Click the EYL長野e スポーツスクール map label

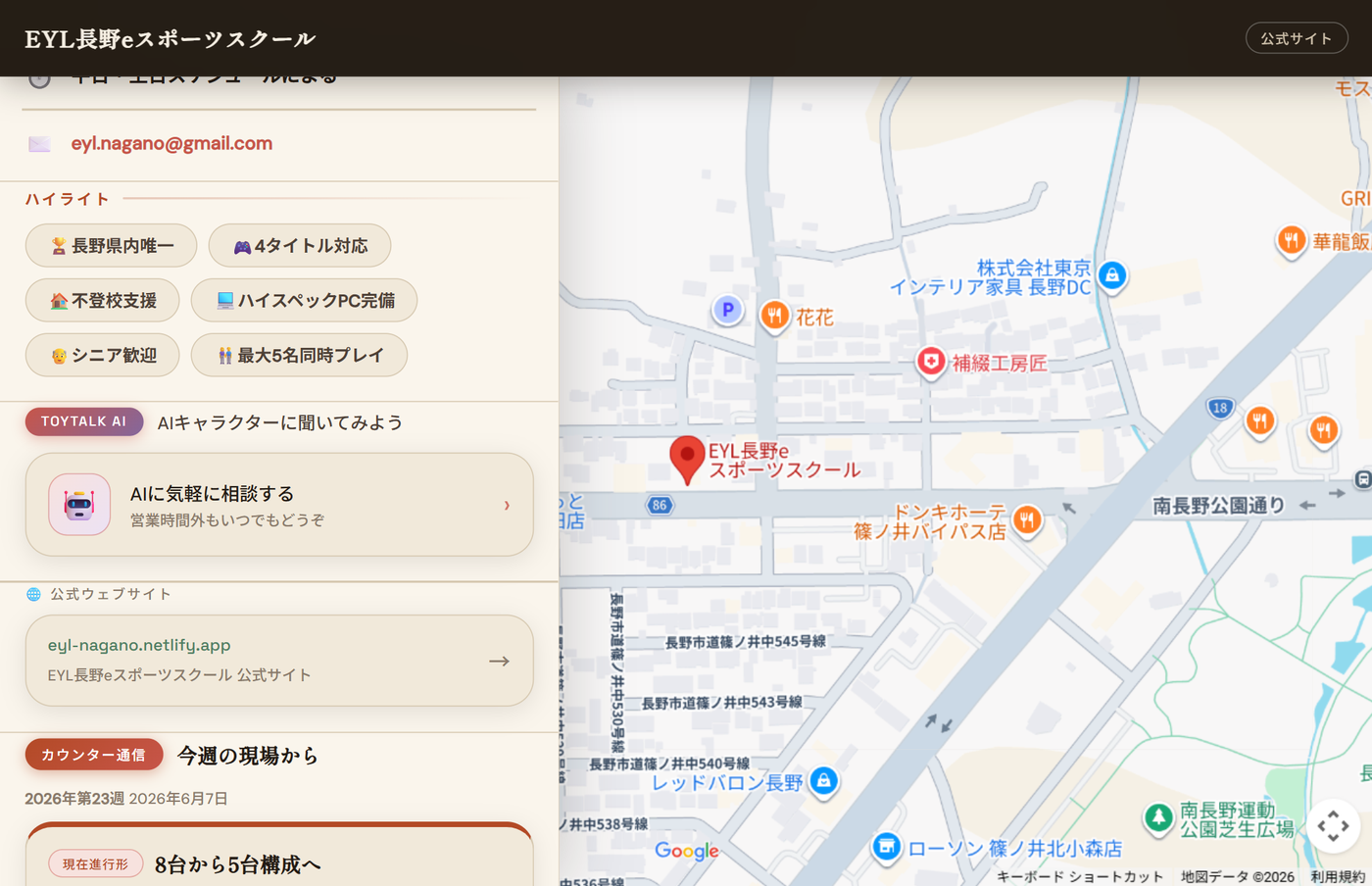[x=784, y=461]
